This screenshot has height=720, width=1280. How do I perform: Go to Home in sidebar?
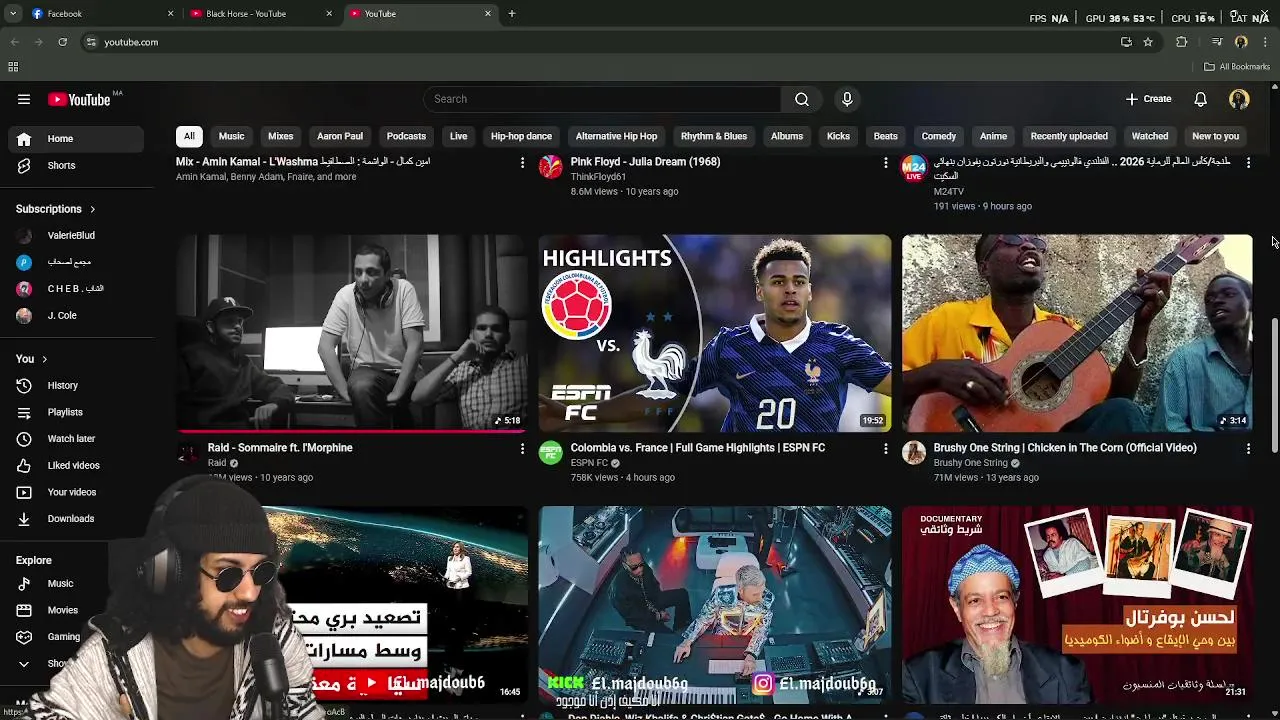click(x=78, y=139)
